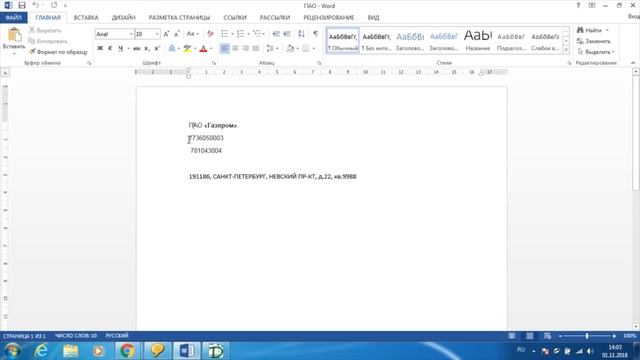Open the font size 10 dropdown
This screenshot has height=360, width=640.
click(x=157, y=34)
